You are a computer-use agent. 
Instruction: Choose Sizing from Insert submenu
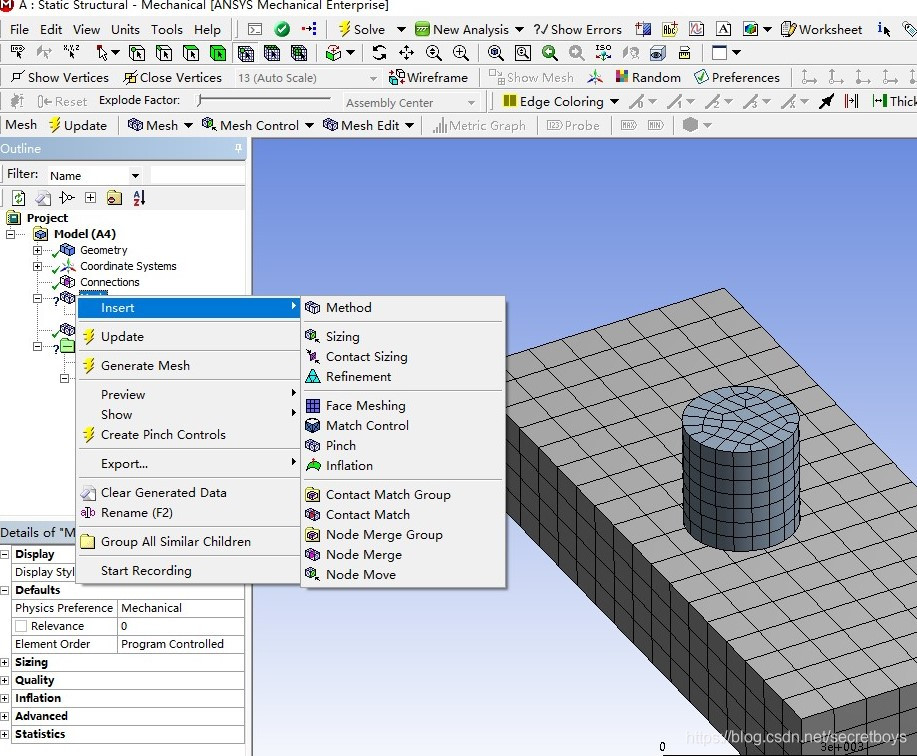point(403,337)
